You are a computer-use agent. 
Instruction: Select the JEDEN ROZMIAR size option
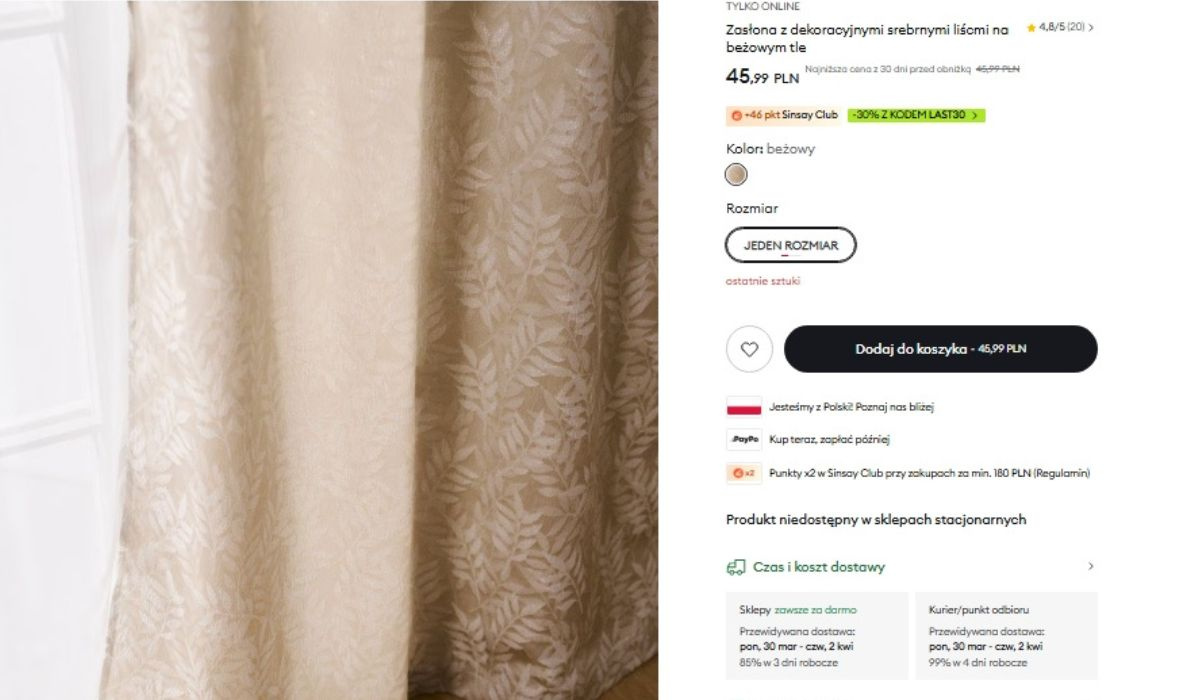(x=790, y=245)
